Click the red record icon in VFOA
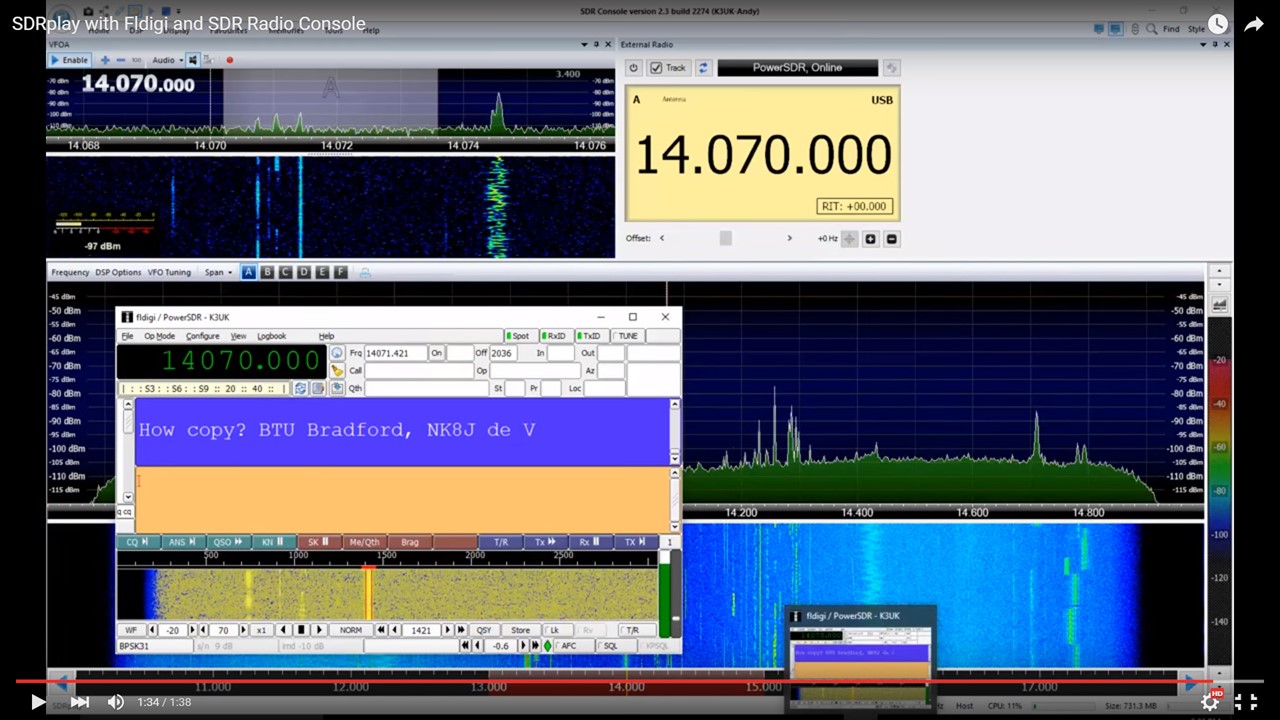The height and width of the screenshot is (720, 1280). click(229, 60)
